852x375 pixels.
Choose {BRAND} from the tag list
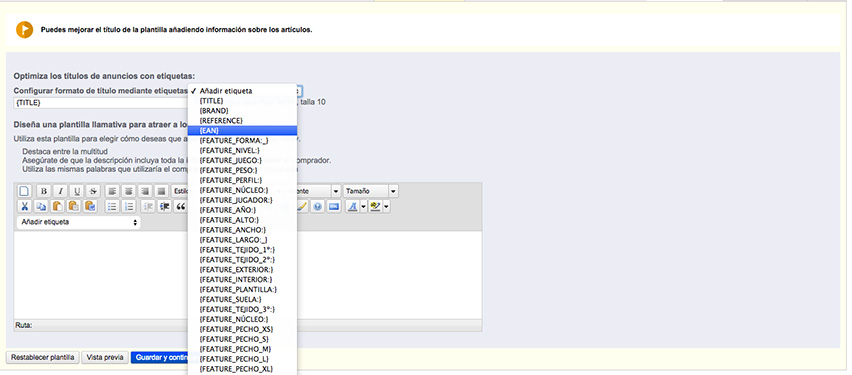click(242, 111)
